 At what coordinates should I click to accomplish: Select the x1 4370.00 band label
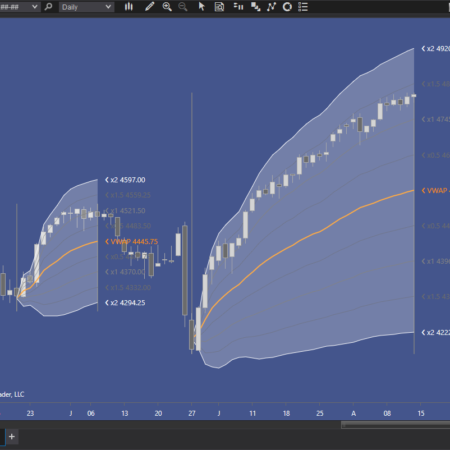(x=125, y=272)
